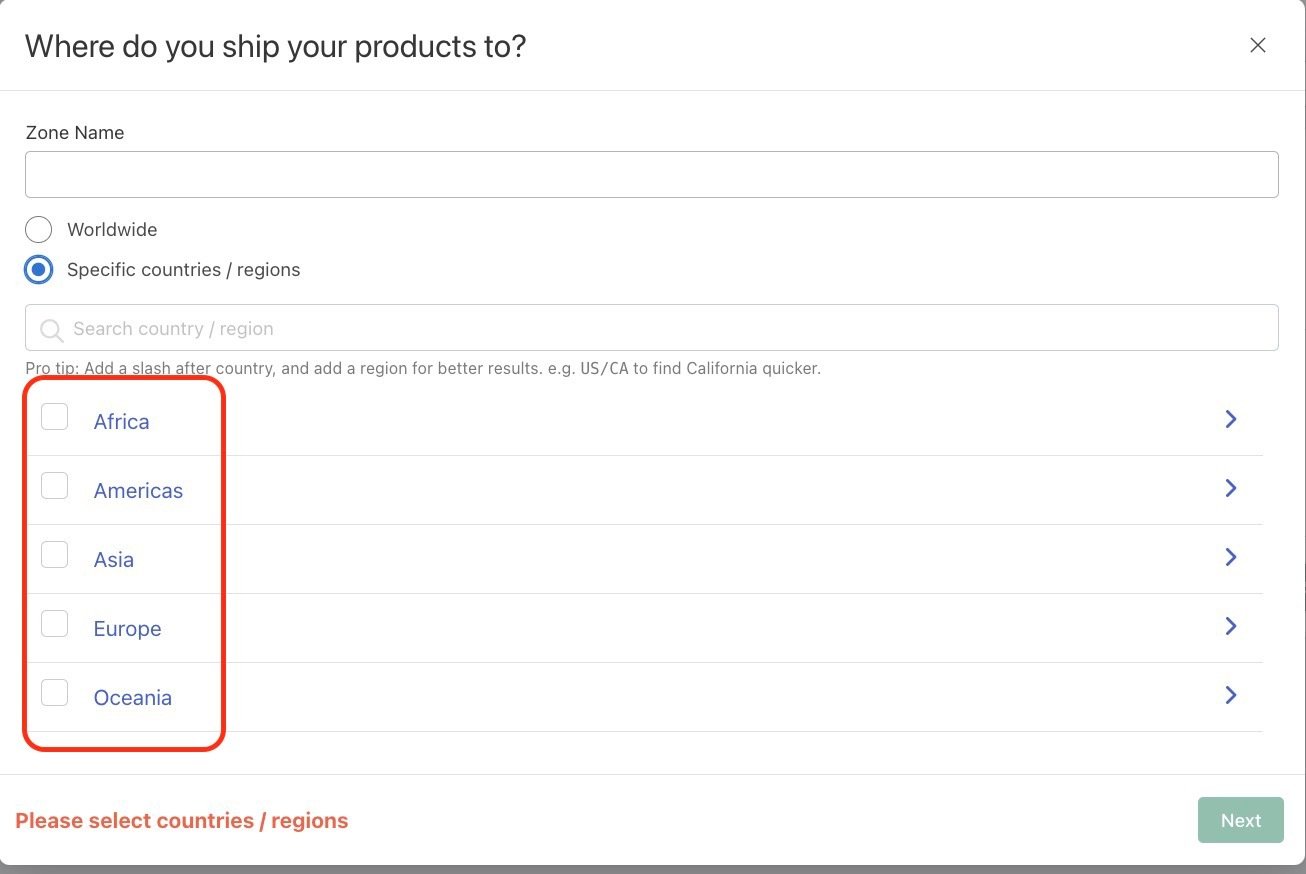Click the magnifier search icon
The width and height of the screenshot is (1306, 874).
pyautogui.click(x=50, y=329)
